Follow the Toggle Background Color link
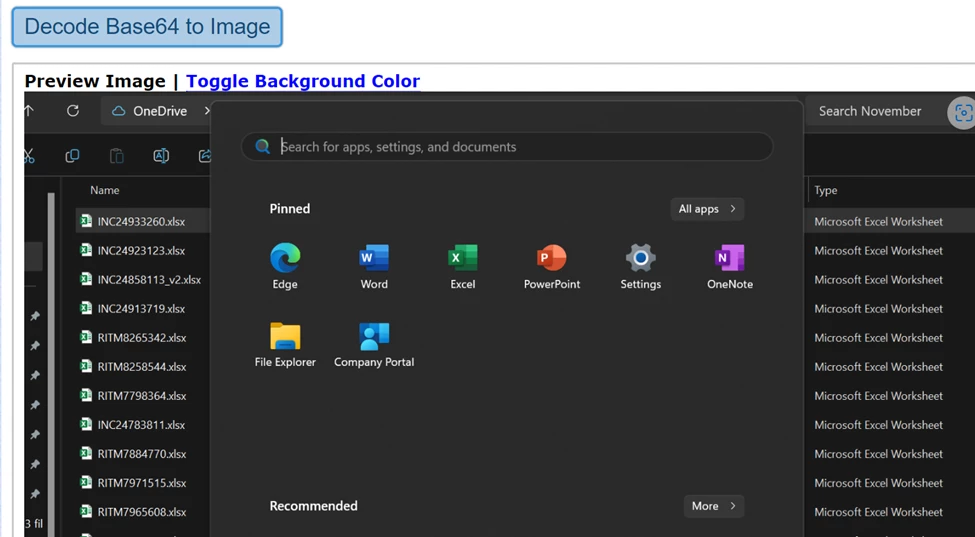The height and width of the screenshot is (537, 975). (x=303, y=81)
